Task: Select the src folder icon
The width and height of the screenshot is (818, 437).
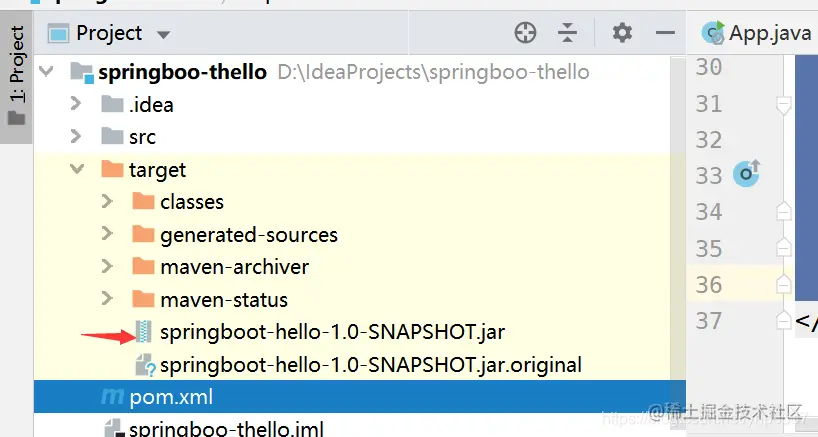Action: point(112,136)
